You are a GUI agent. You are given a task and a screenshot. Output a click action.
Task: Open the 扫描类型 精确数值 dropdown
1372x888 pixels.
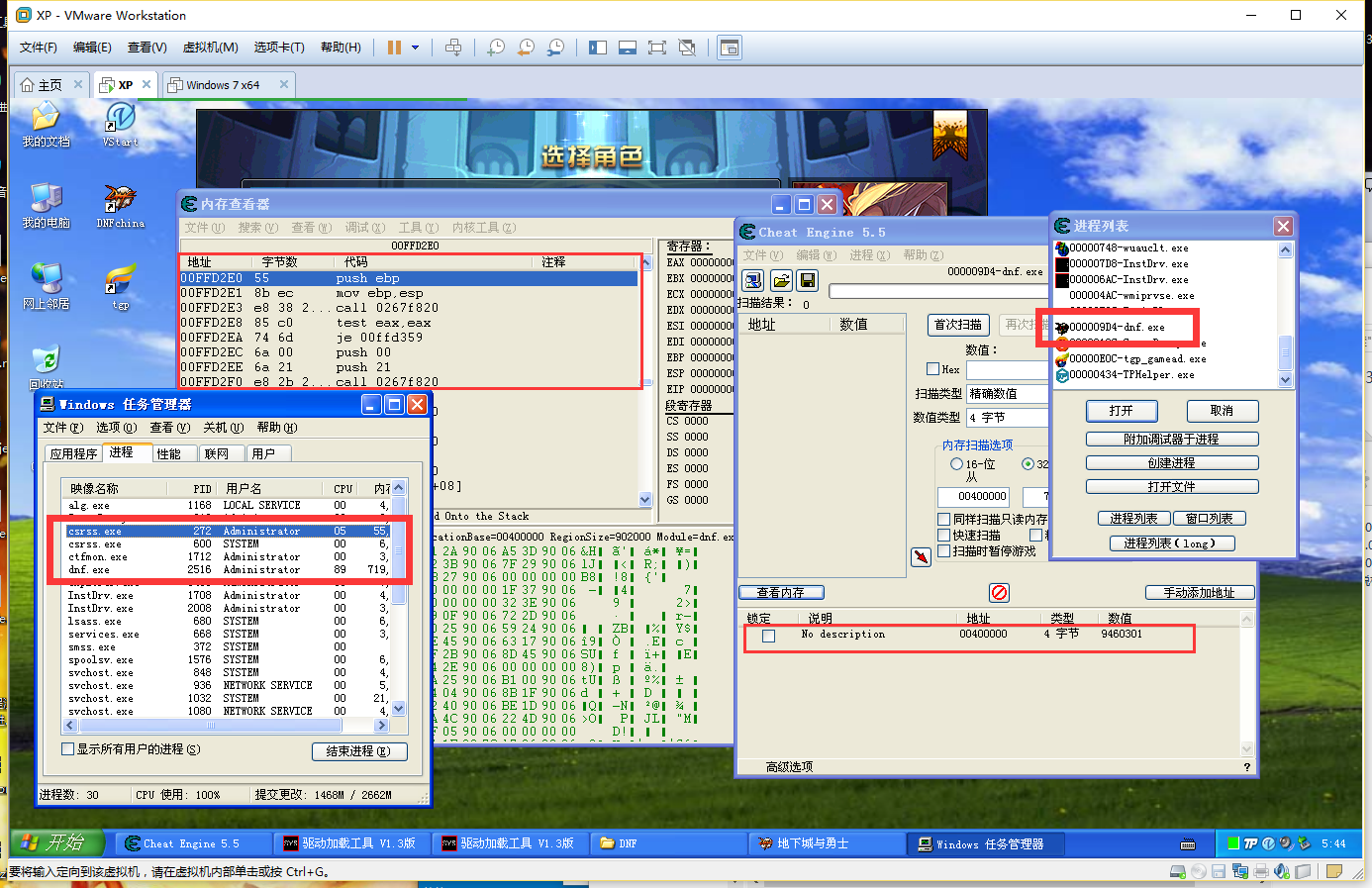1007,394
